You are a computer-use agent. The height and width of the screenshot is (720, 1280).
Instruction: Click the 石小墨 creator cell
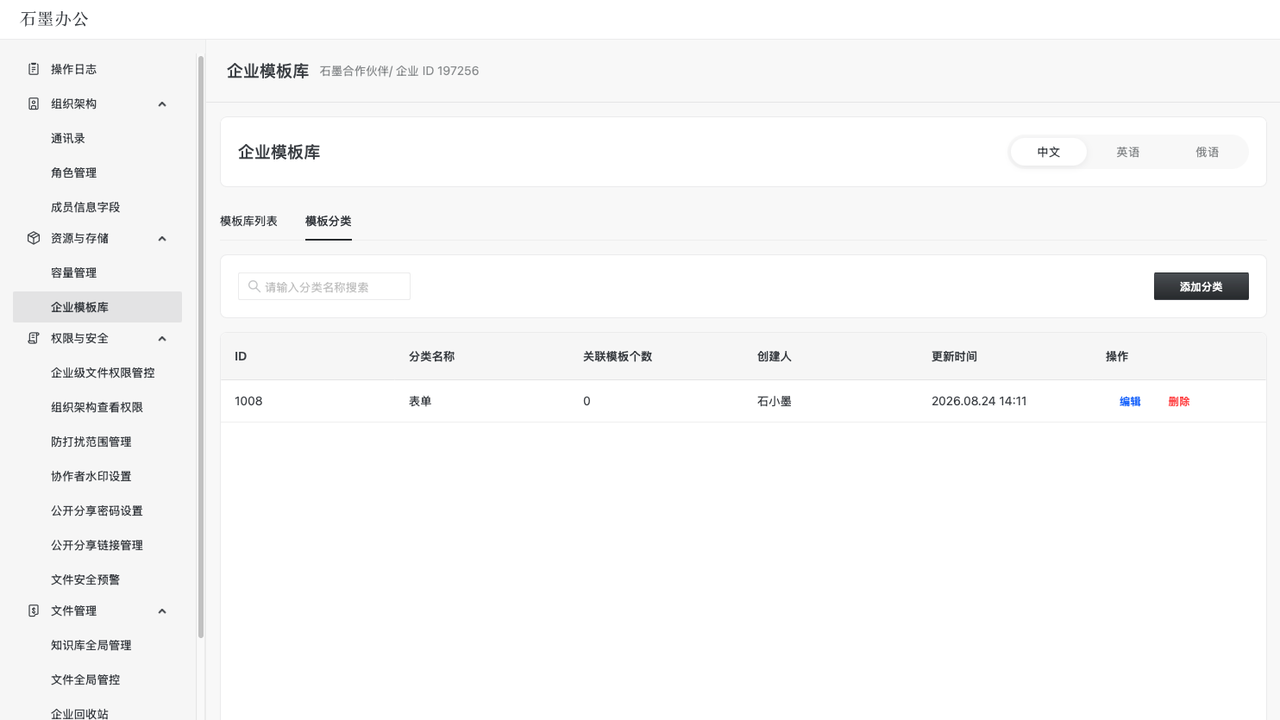(775, 401)
